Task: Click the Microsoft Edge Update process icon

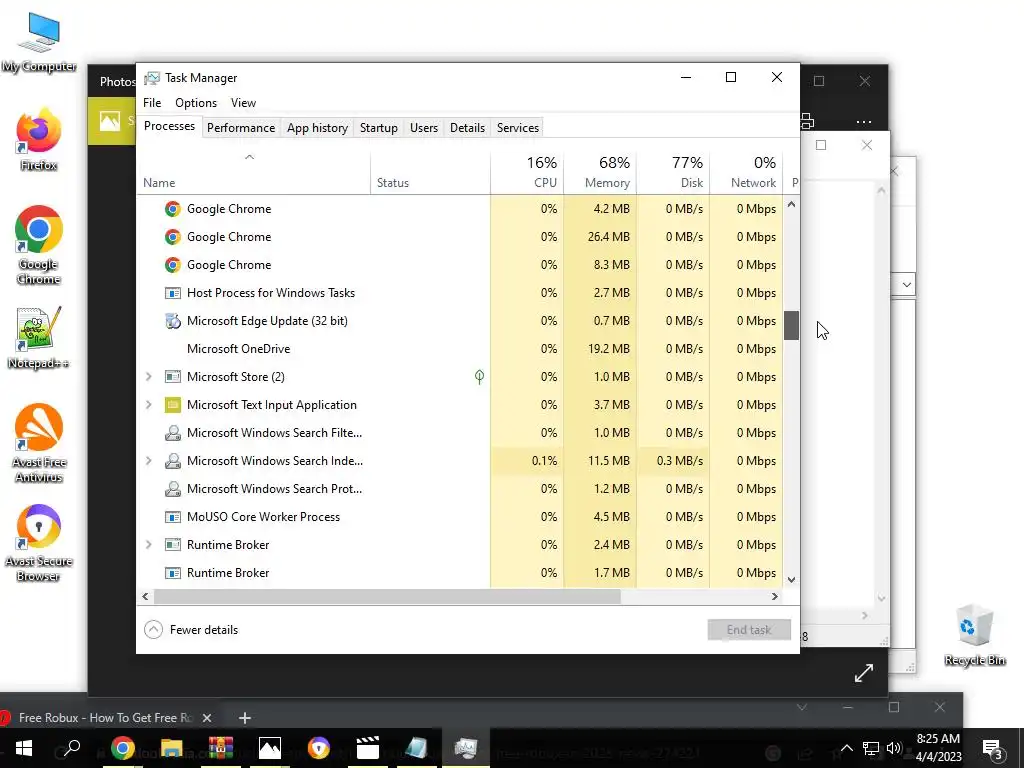Action: coord(172,321)
